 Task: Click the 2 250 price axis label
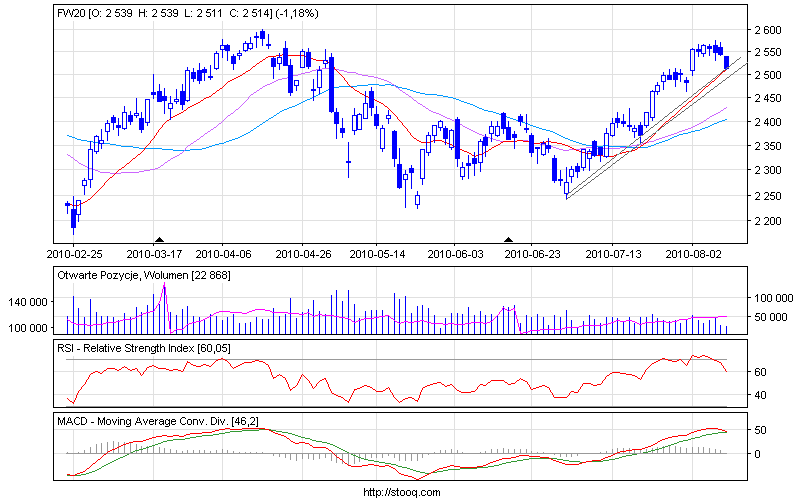click(768, 196)
